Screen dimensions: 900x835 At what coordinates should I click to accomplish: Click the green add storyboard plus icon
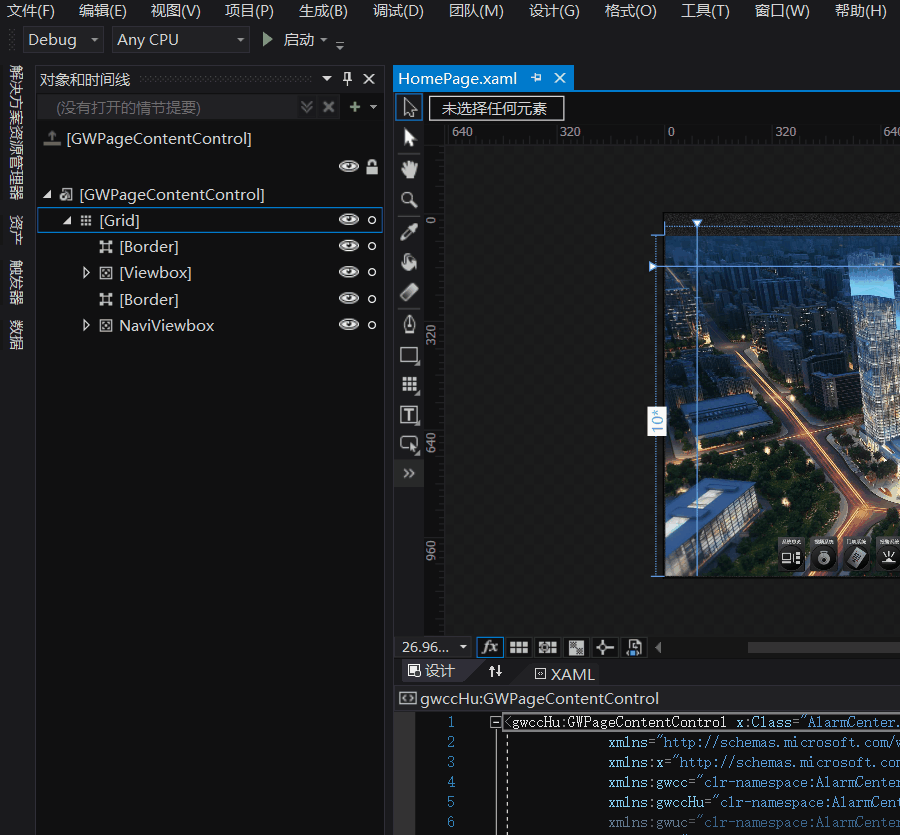pos(354,107)
